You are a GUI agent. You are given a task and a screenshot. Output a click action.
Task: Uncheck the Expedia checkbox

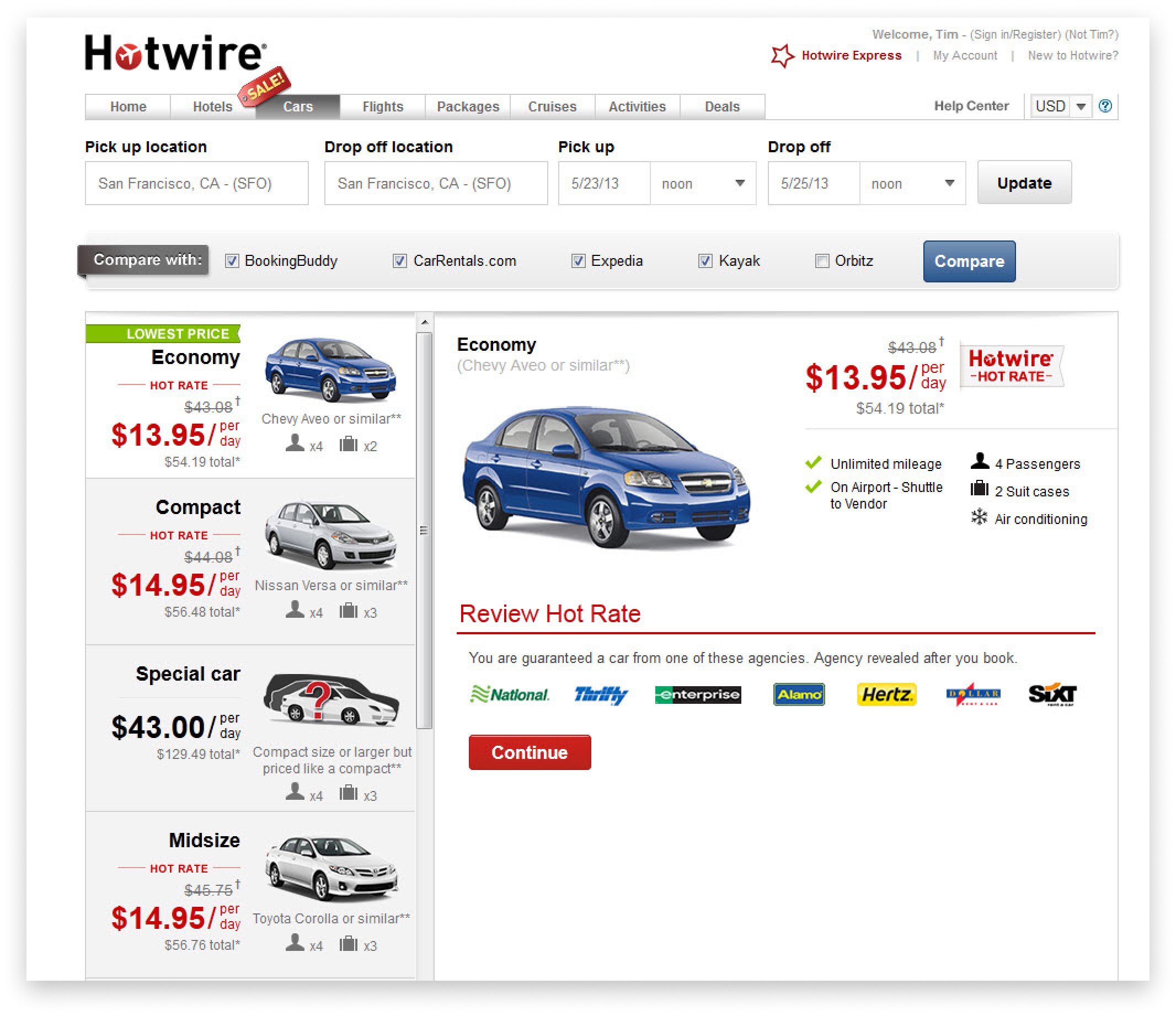point(578,260)
